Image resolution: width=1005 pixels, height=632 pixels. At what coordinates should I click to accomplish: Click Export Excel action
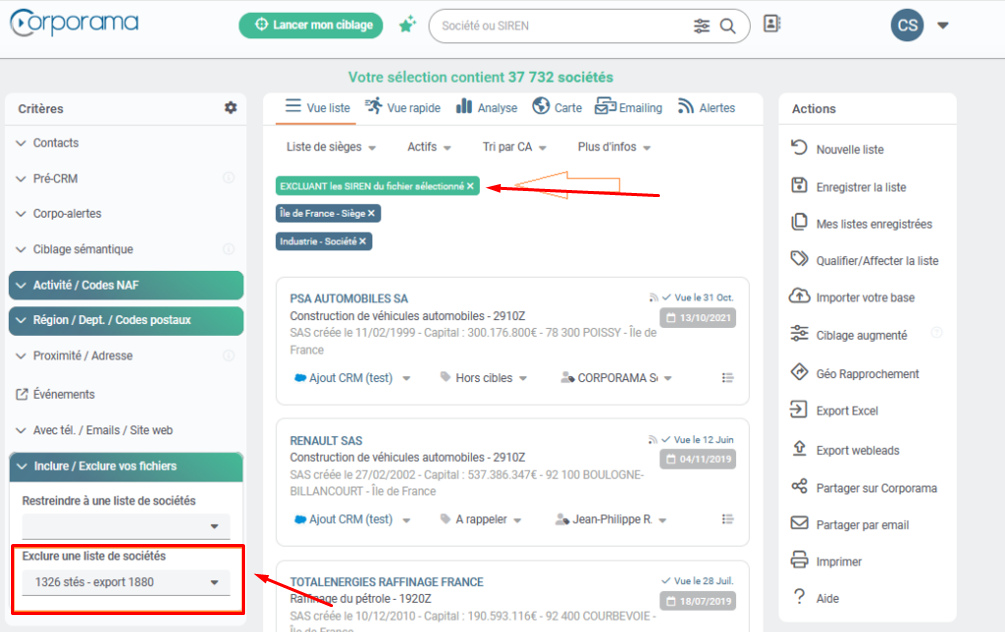846,411
